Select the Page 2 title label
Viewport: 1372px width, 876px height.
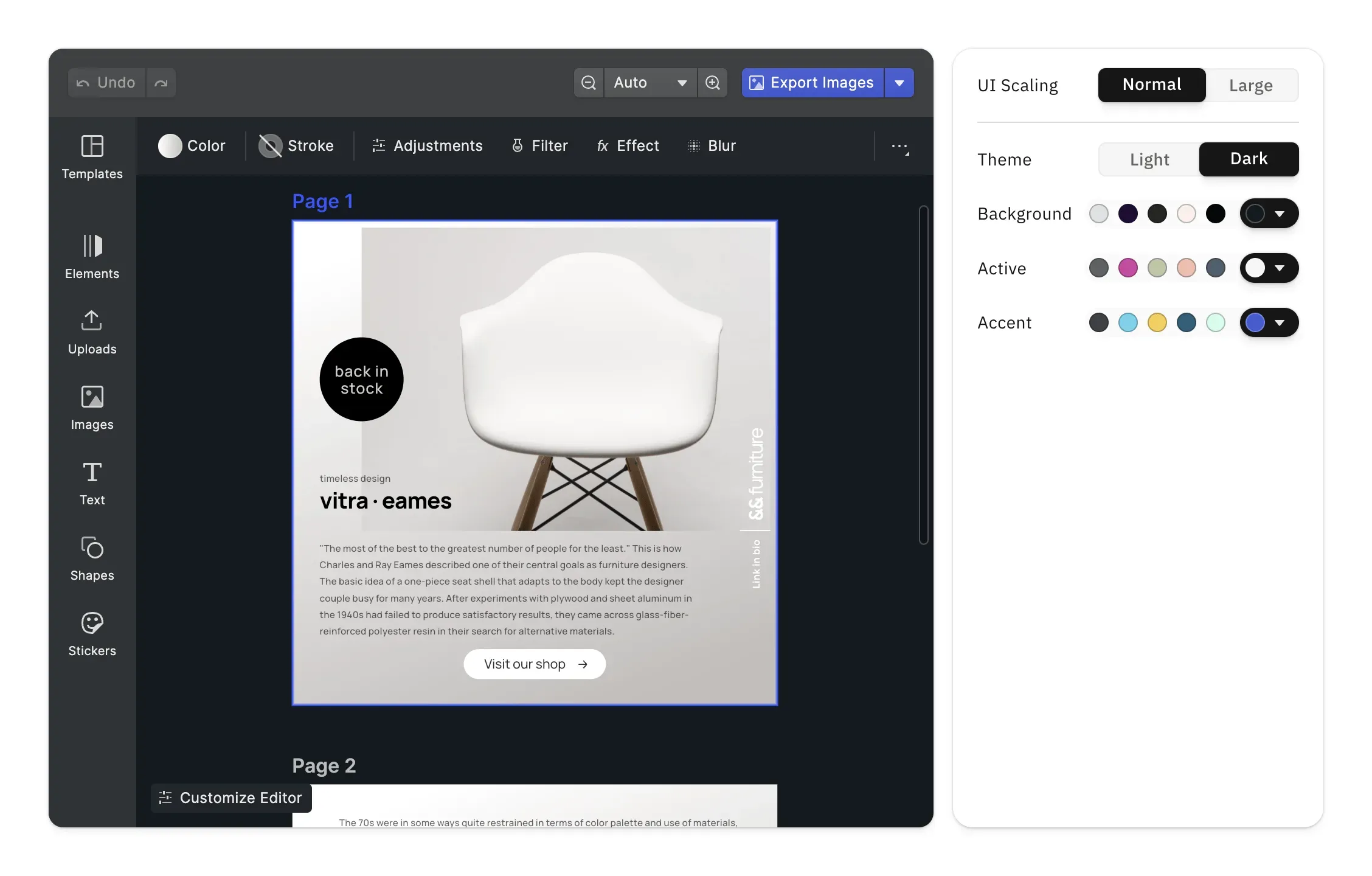pos(324,766)
